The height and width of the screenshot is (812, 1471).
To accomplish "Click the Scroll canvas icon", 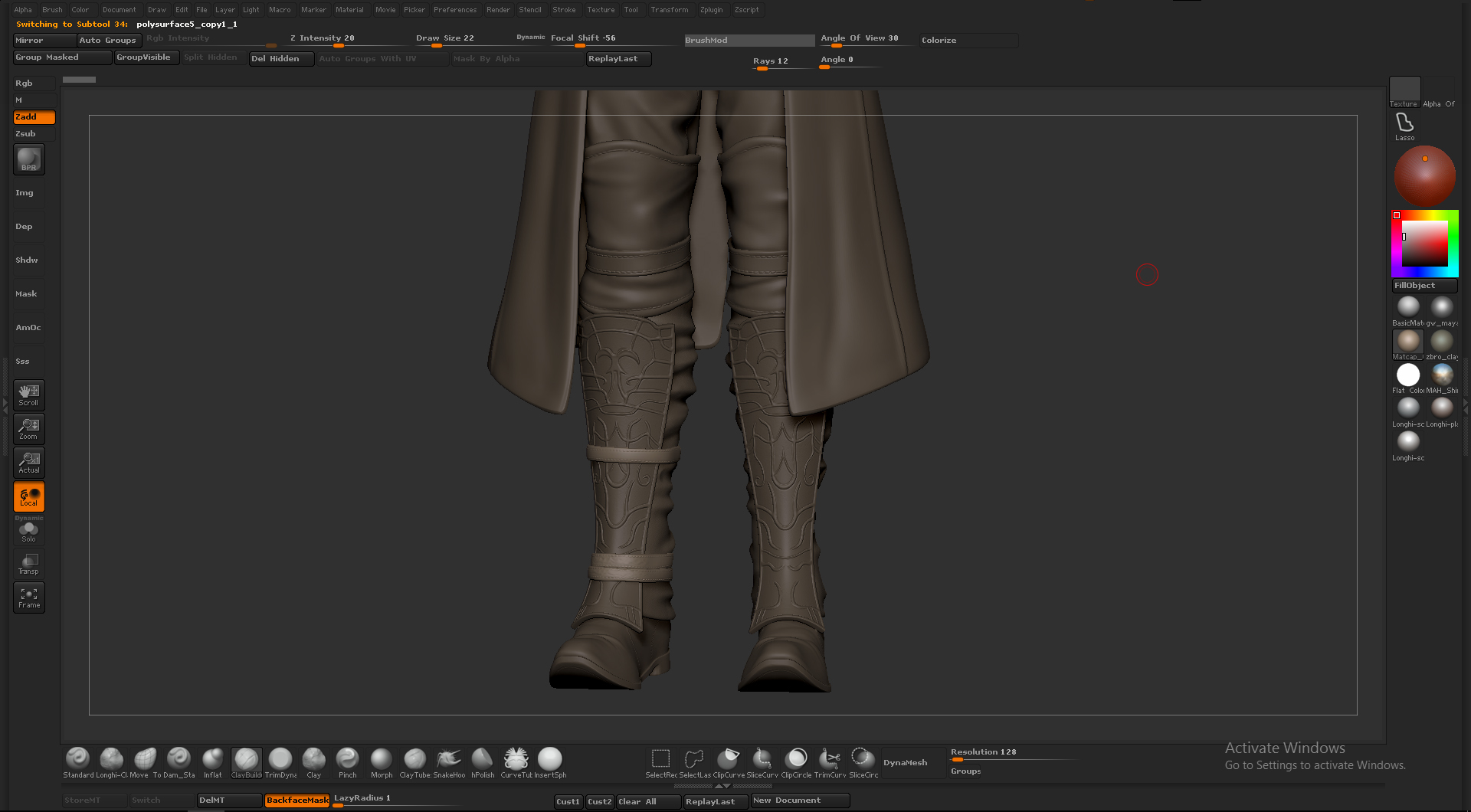I will point(29,395).
